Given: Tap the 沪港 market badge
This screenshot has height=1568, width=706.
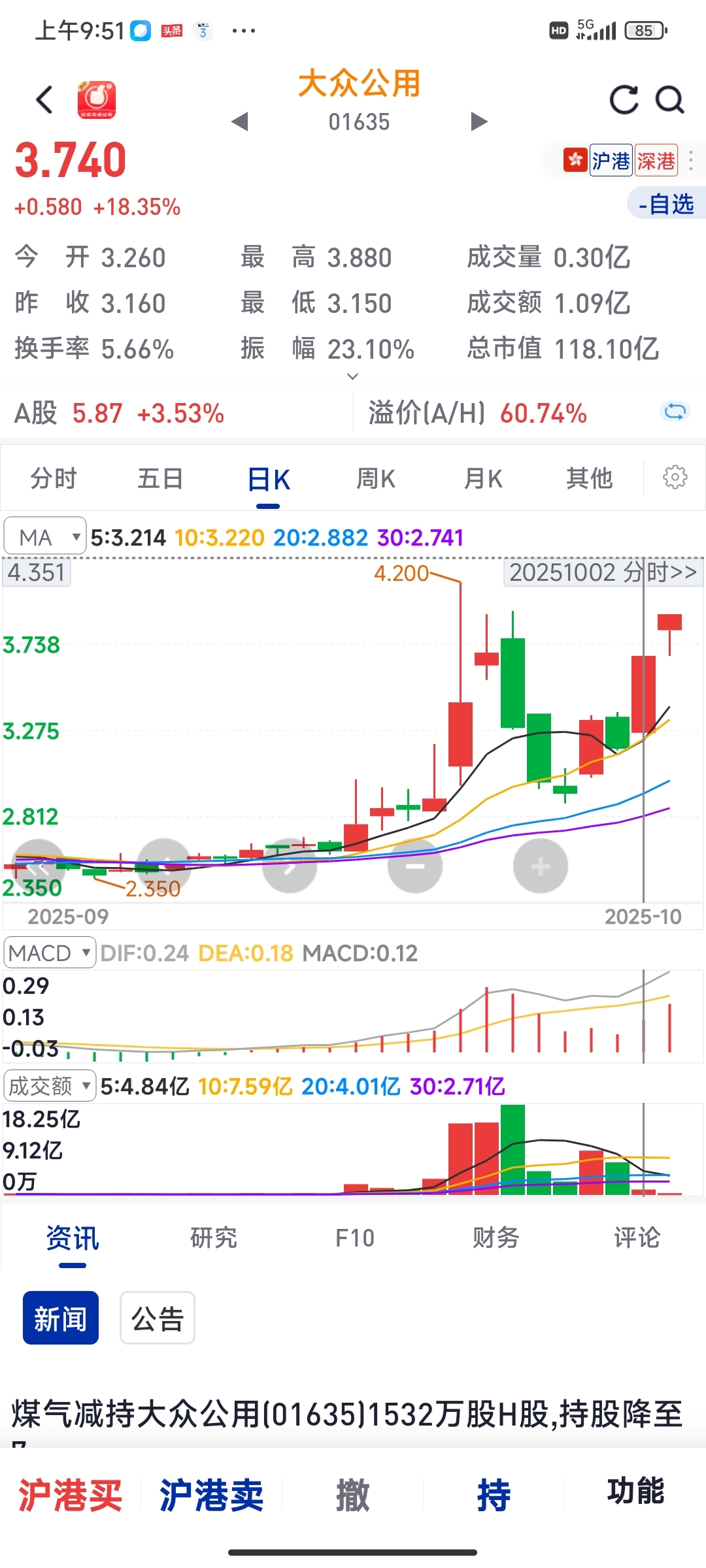Looking at the screenshot, I should [611, 160].
